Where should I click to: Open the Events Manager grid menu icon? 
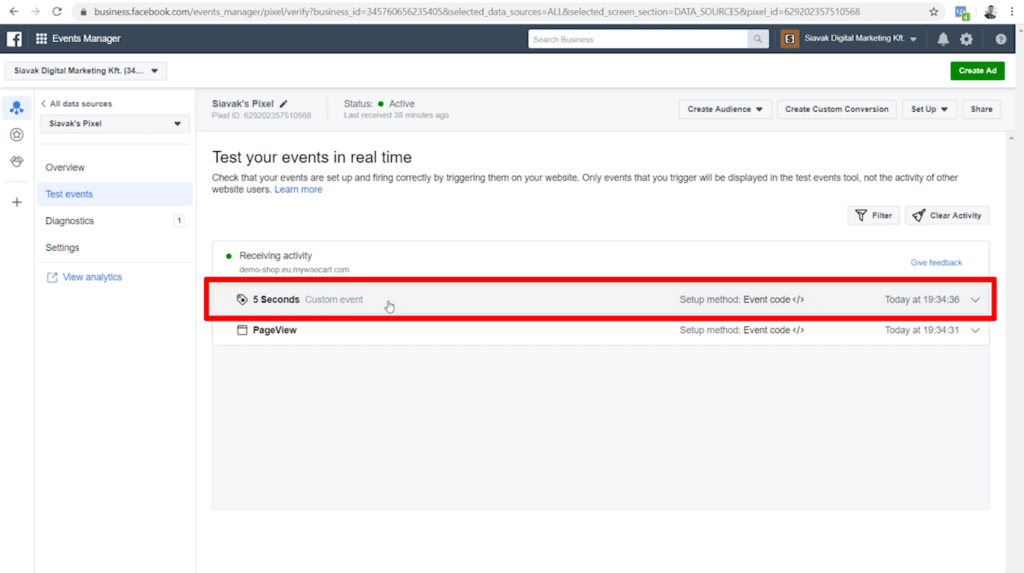pyautogui.click(x=41, y=39)
